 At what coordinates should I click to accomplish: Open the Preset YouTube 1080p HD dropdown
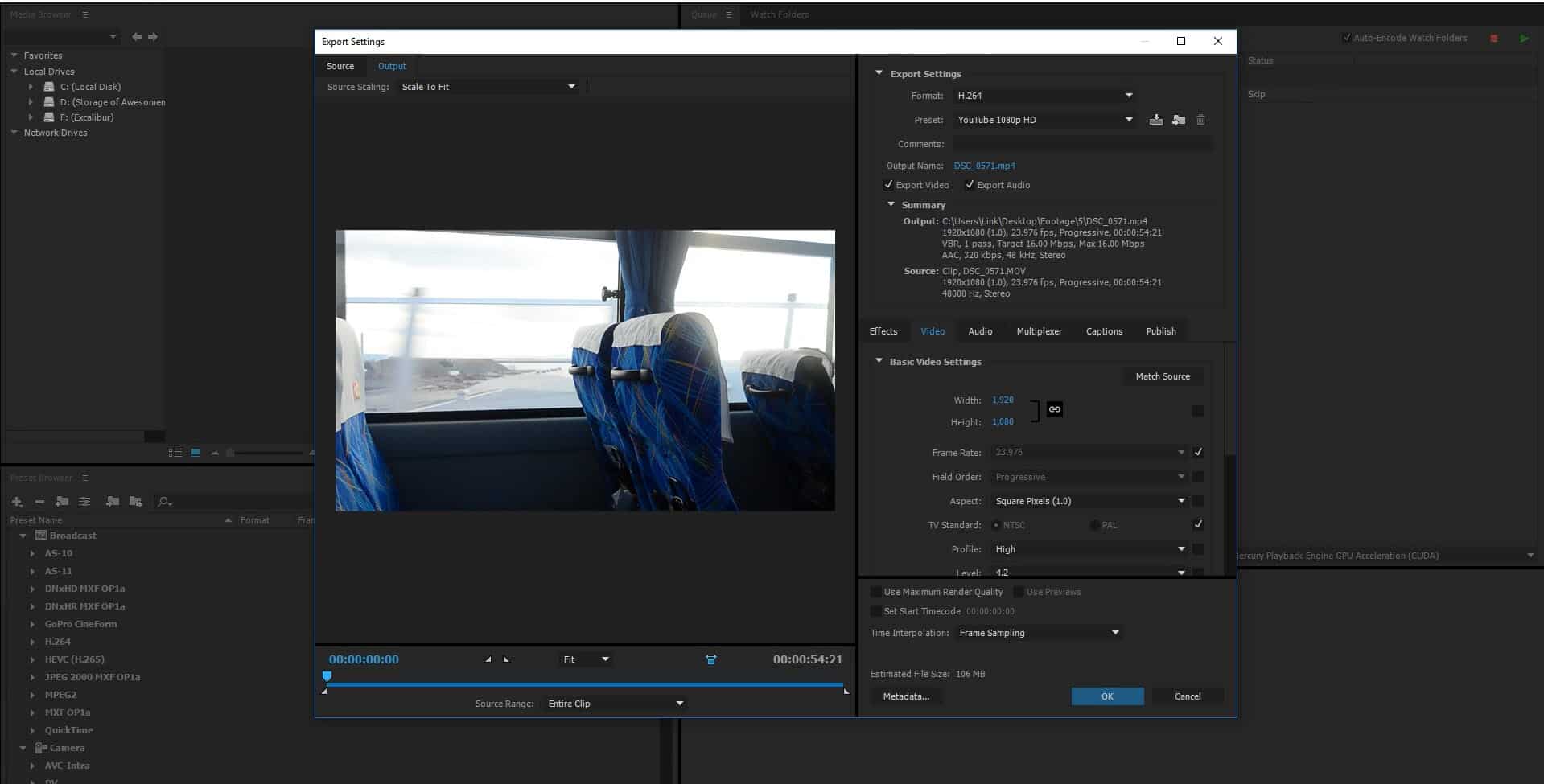1044,120
